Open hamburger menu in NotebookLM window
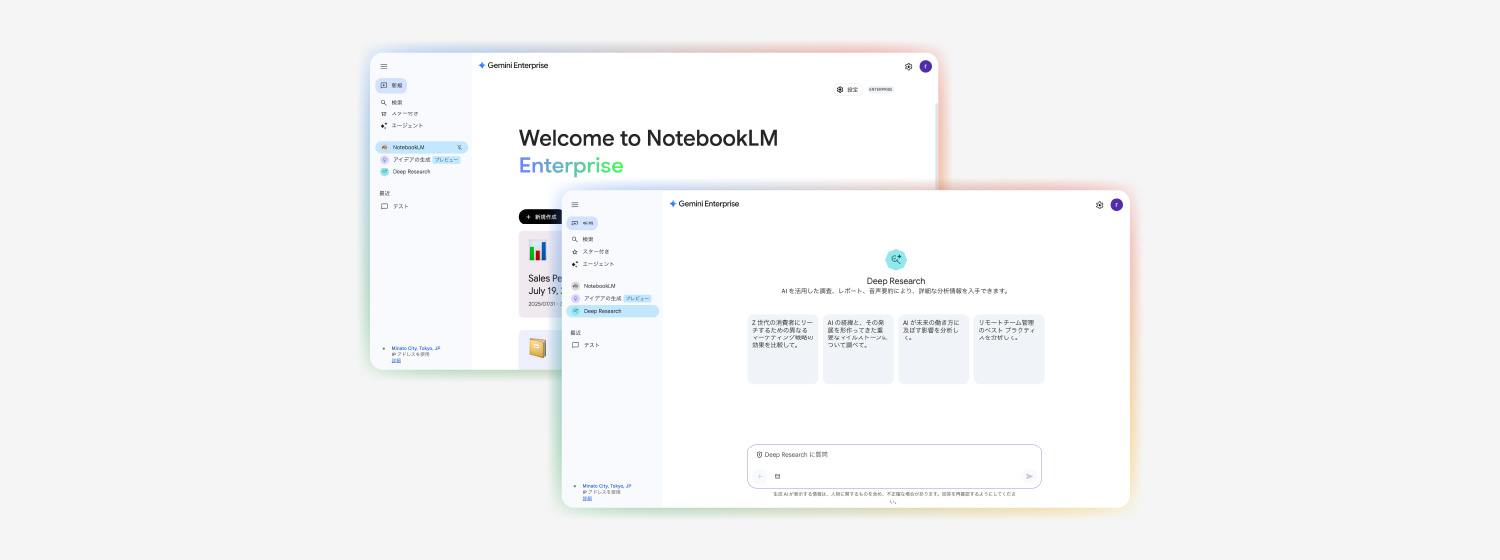Image resolution: width=1500 pixels, height=560 pixels. point(384,66)
